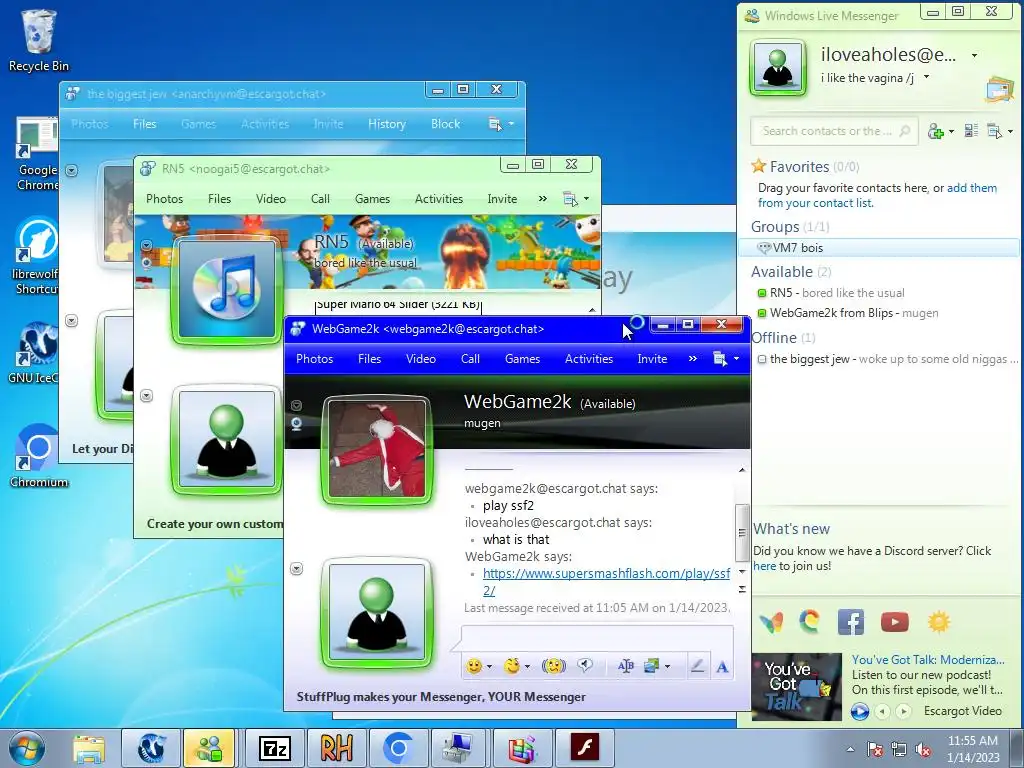This screenshot has width=1024, height=768.
Task: Open Resource Hacker RH on taskbar
Action: 337,748
